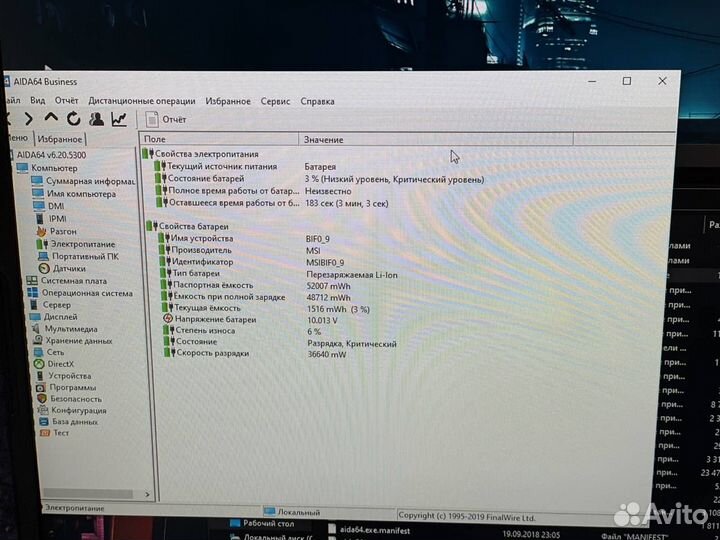Screen dimensions: 720x540
Task: Open Имя компьютера tree item
Action: (81, 194)
